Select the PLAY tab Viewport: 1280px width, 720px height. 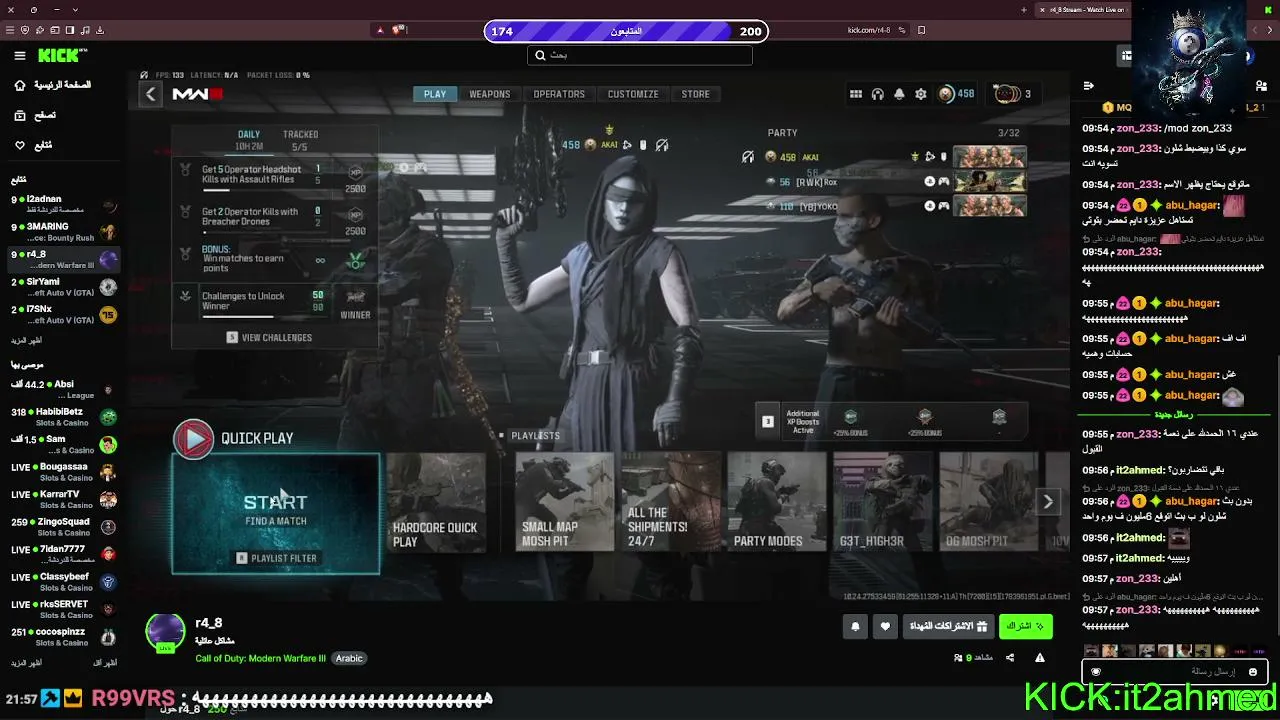(x=435, y=94)
